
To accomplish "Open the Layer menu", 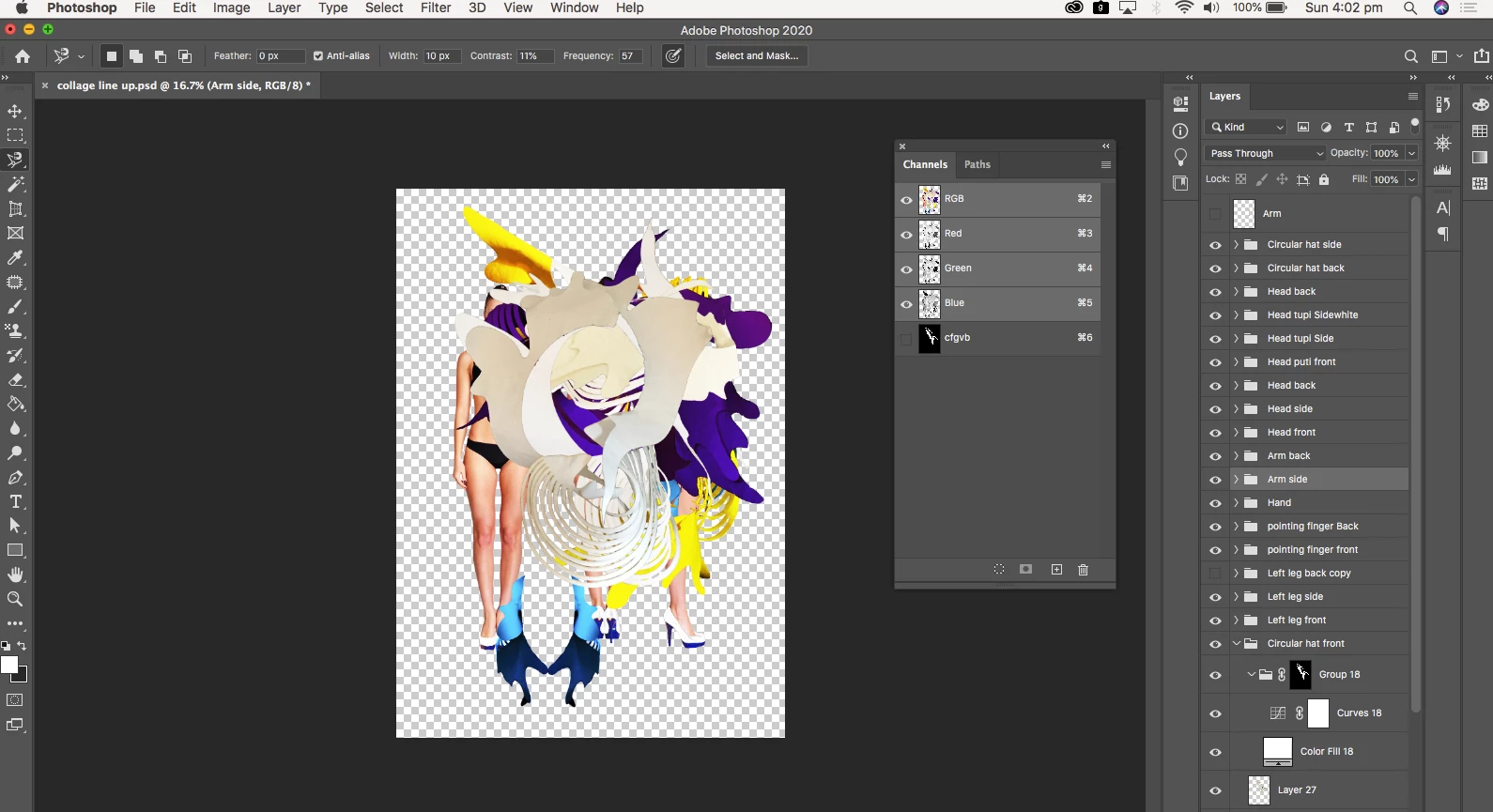I will (284, 8).
